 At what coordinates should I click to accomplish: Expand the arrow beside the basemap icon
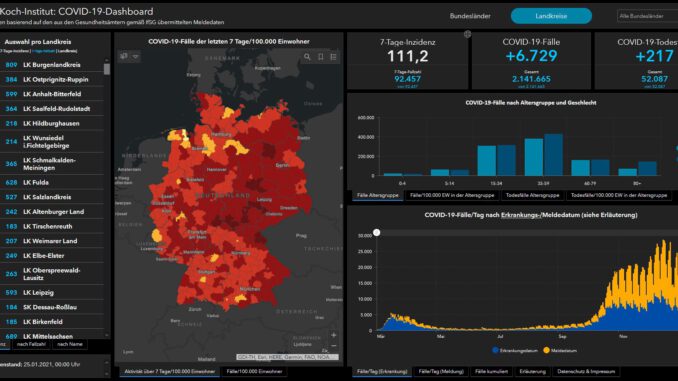pyautogui.click(x=135, y=57)
